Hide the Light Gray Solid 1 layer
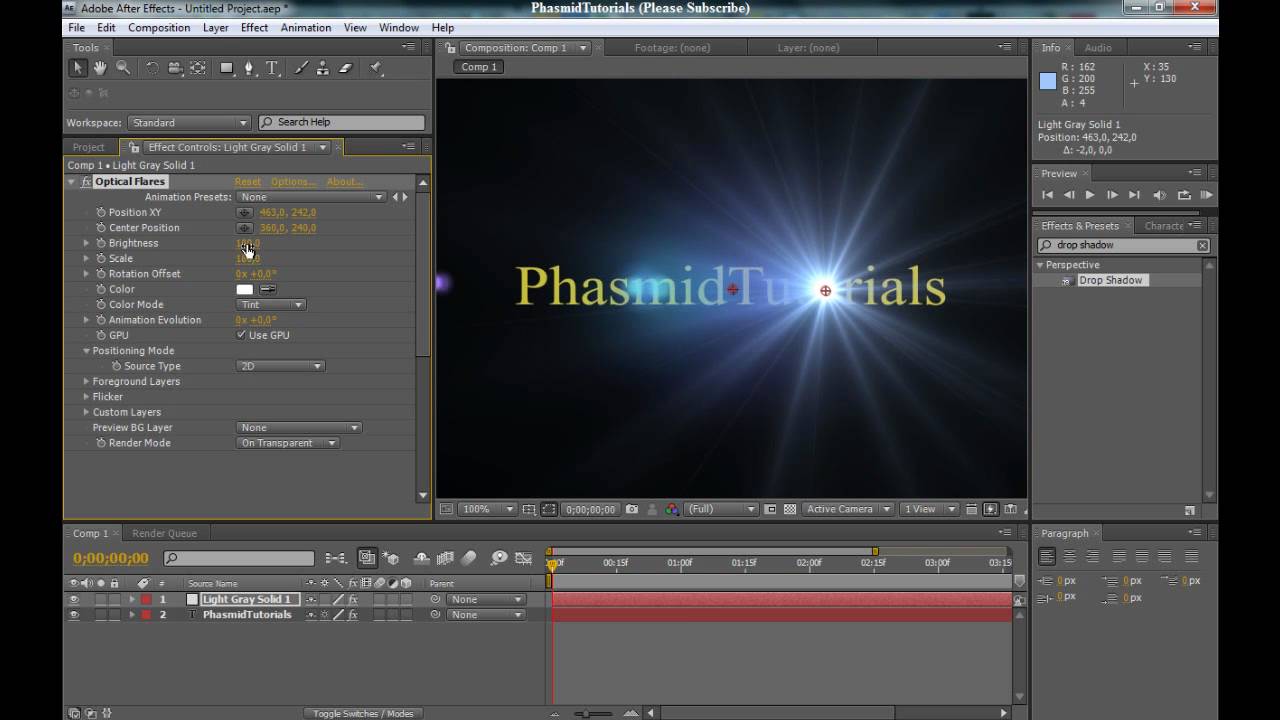1280x720 pixels. pyautogui.click(x=73, y=600)
